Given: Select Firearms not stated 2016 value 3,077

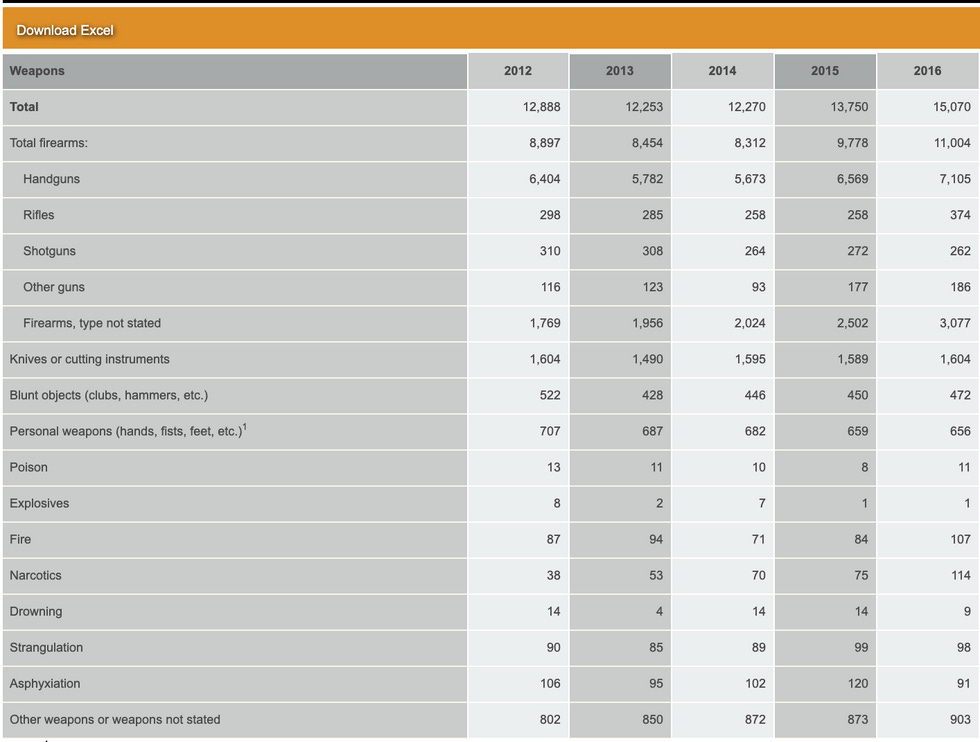Looking at the screenshot, I should 955,323.
